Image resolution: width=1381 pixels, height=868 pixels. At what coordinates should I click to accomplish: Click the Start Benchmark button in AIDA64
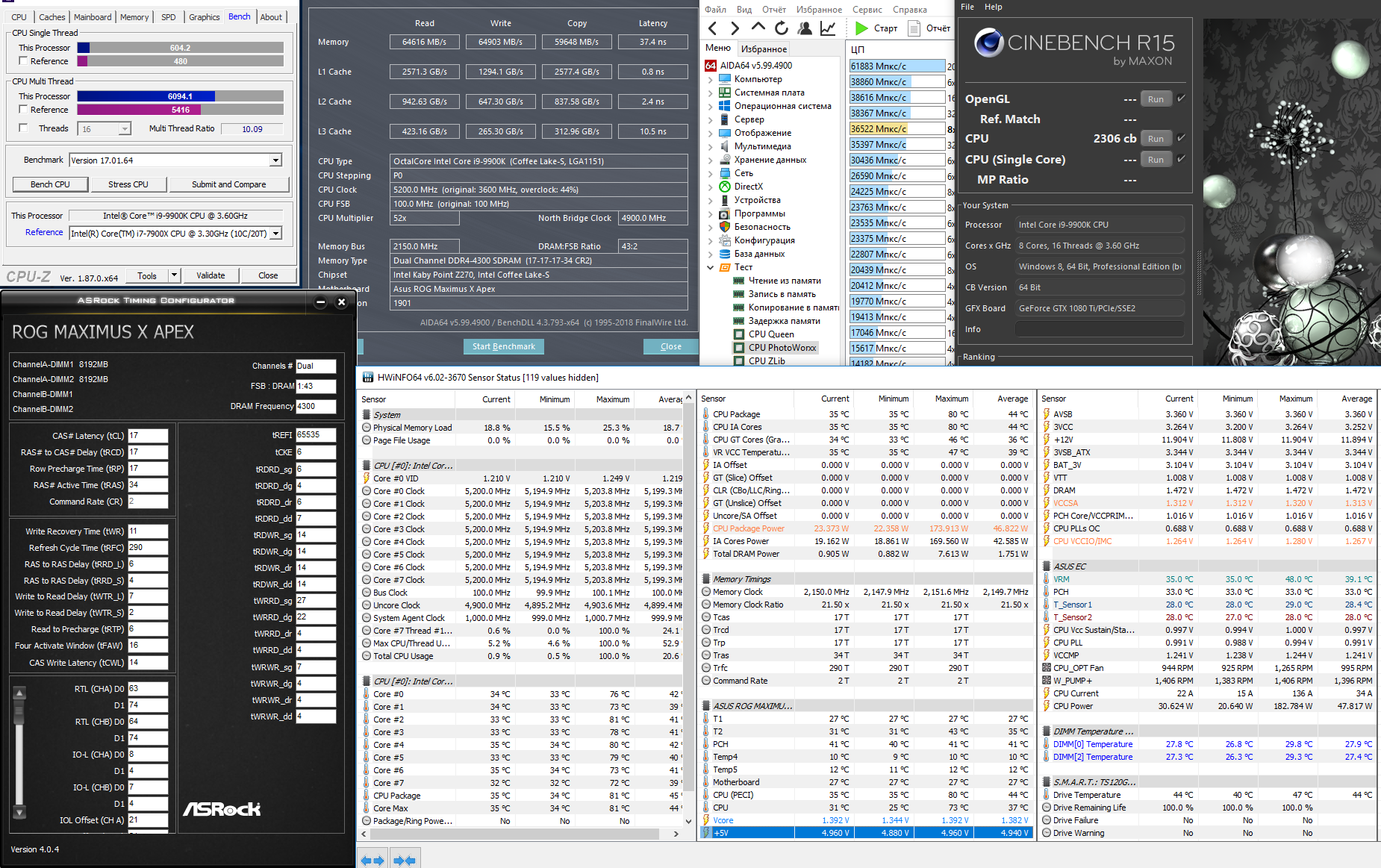(x=504, y=346)
